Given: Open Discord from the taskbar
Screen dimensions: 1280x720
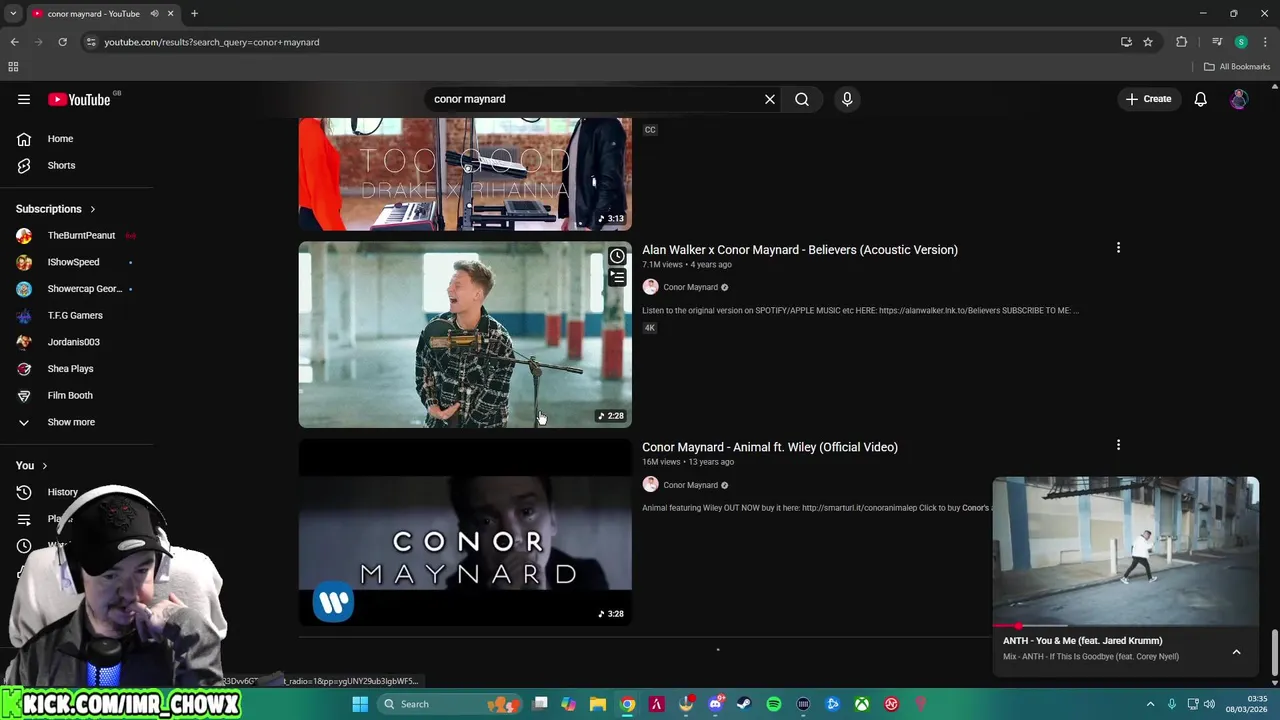Looking at the screenshot, I should click(715, 704).
